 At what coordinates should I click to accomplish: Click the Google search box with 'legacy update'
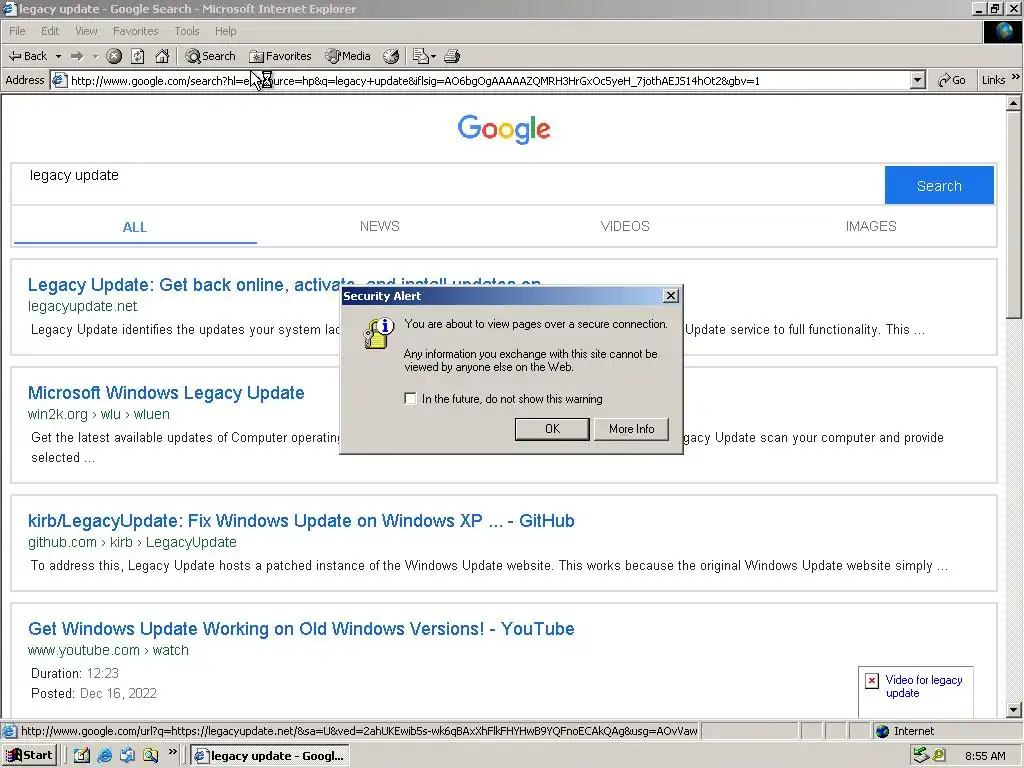[448, 185]
